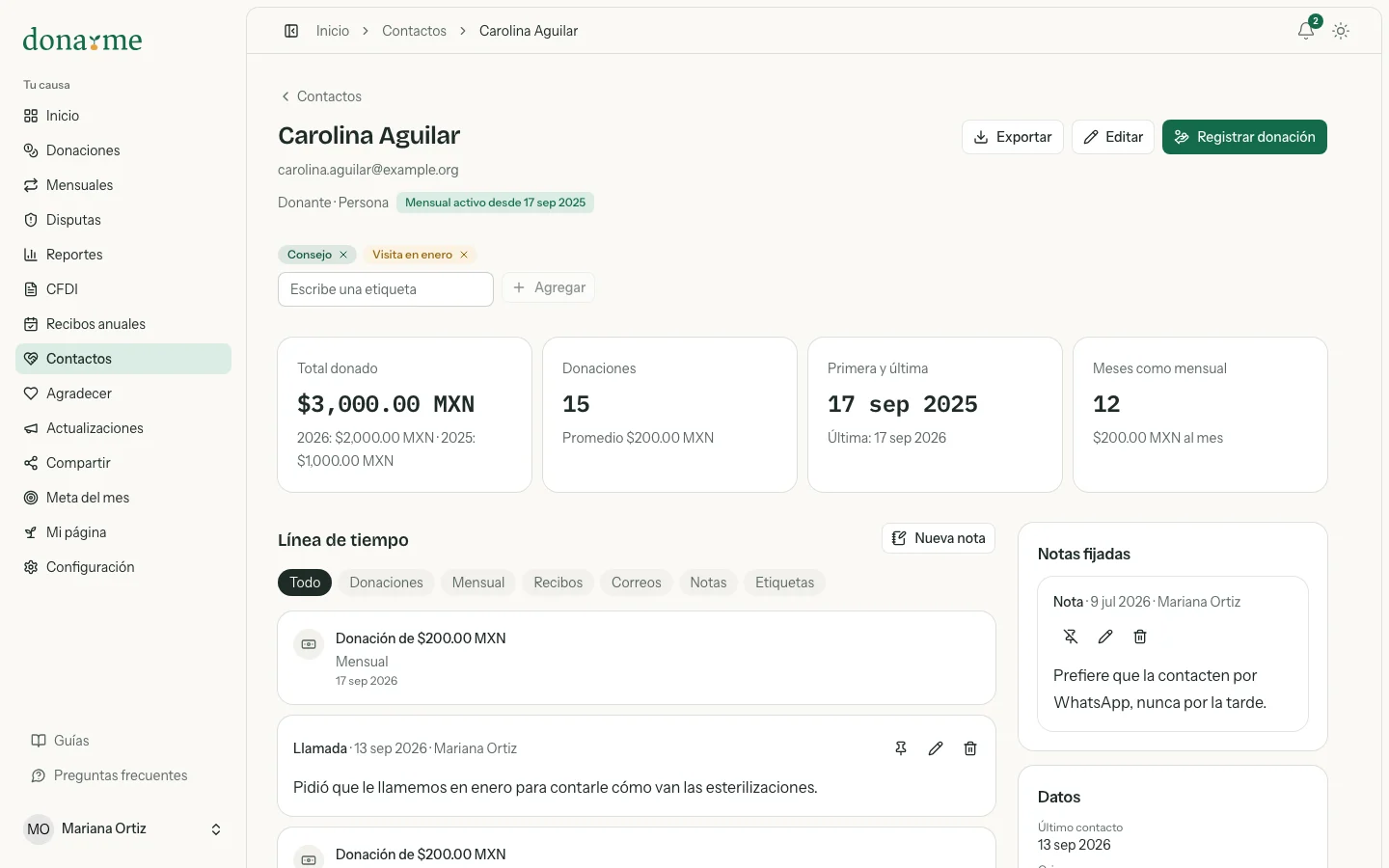
Task: Create a Nueva nota
Action: coord(939,538)
